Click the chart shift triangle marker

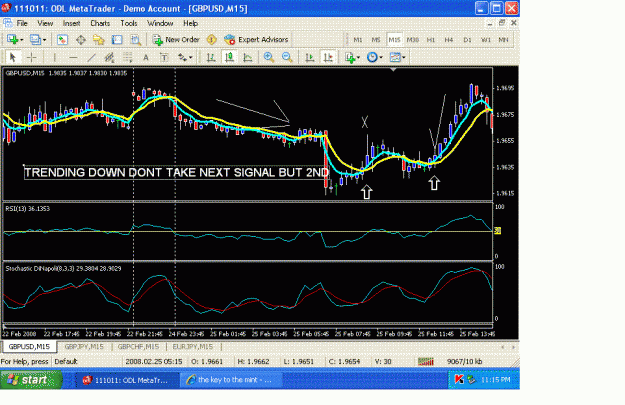[393, 70]
